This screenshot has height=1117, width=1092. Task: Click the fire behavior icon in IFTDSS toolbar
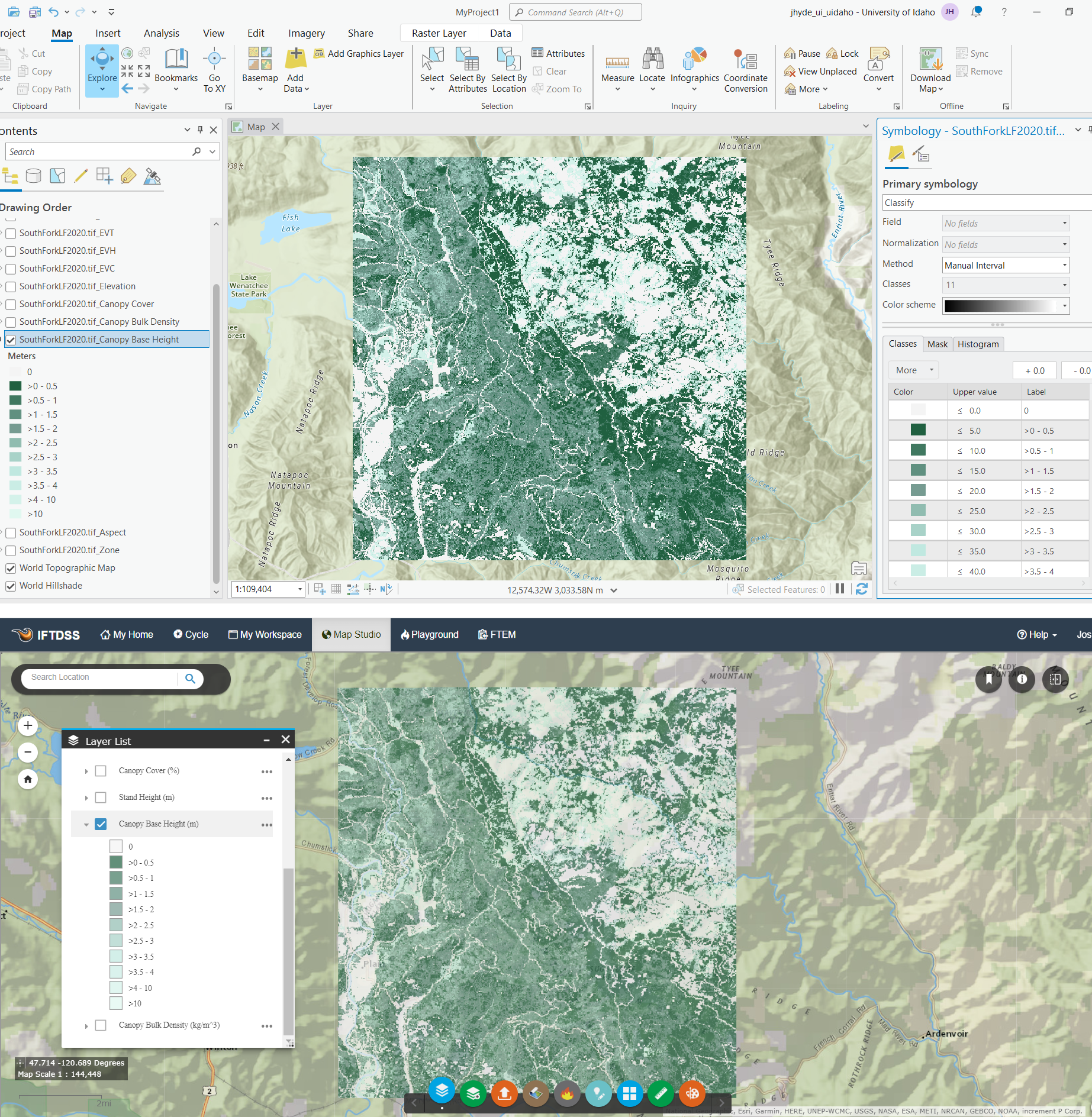(x=567, y=1094)
